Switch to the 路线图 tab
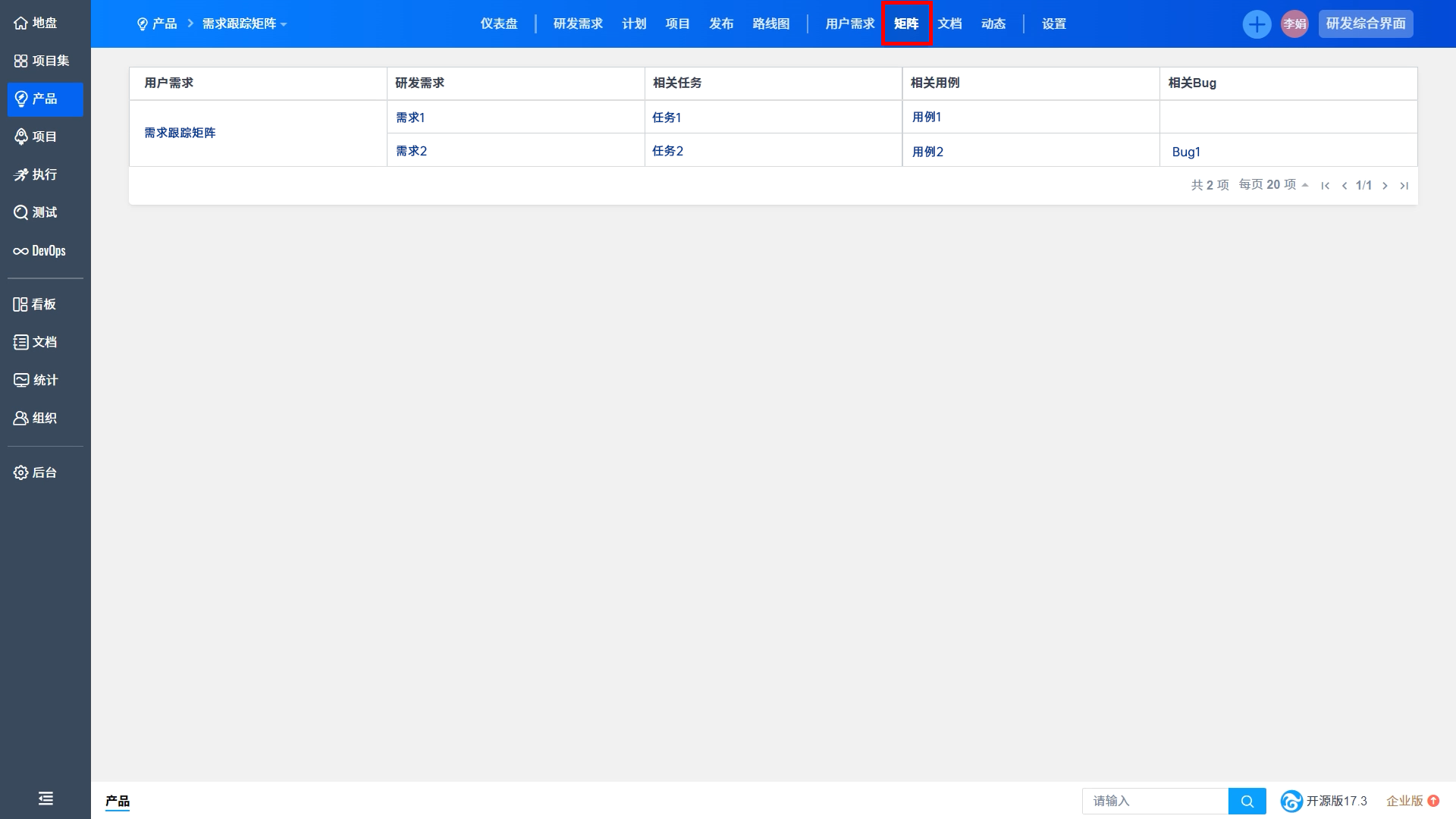Viewport: 1456px width, 819px height. pyautogui.click(x=770, y=24)
